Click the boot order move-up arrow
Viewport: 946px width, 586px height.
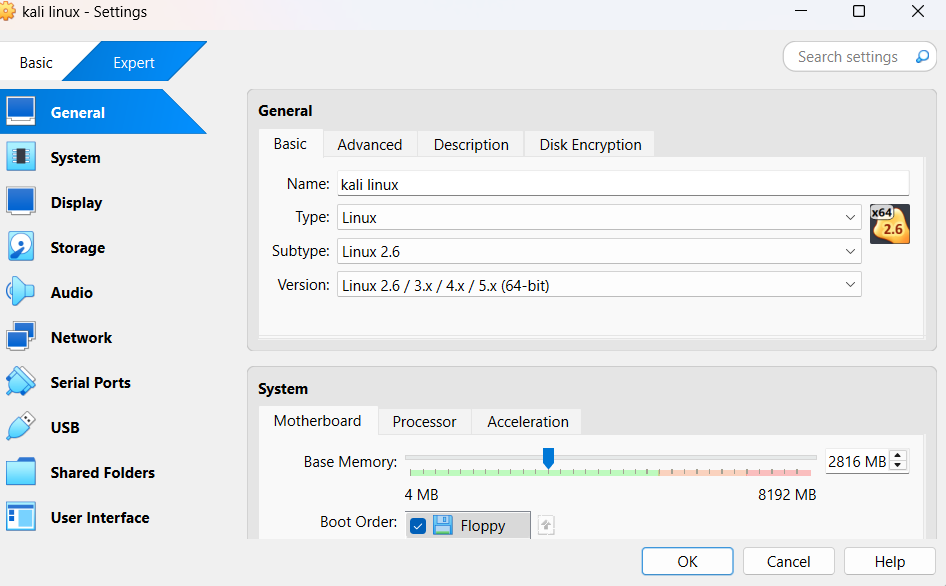tap(546, 525)
